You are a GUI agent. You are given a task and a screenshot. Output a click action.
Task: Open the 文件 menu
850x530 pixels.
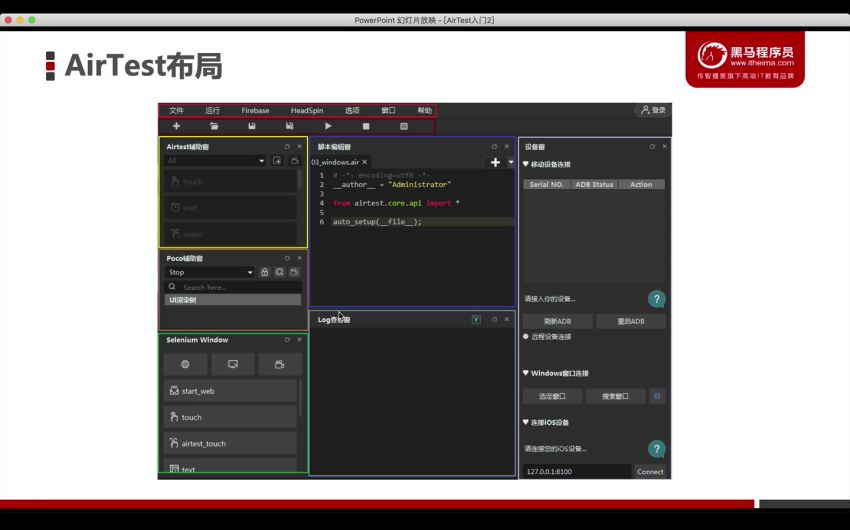click(x=176, y=111)
